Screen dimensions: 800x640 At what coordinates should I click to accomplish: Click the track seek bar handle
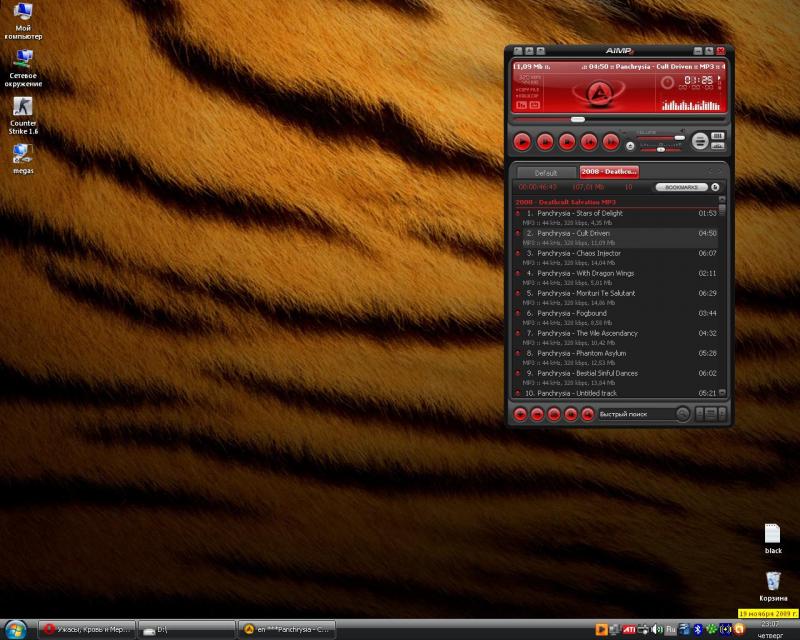578,119
